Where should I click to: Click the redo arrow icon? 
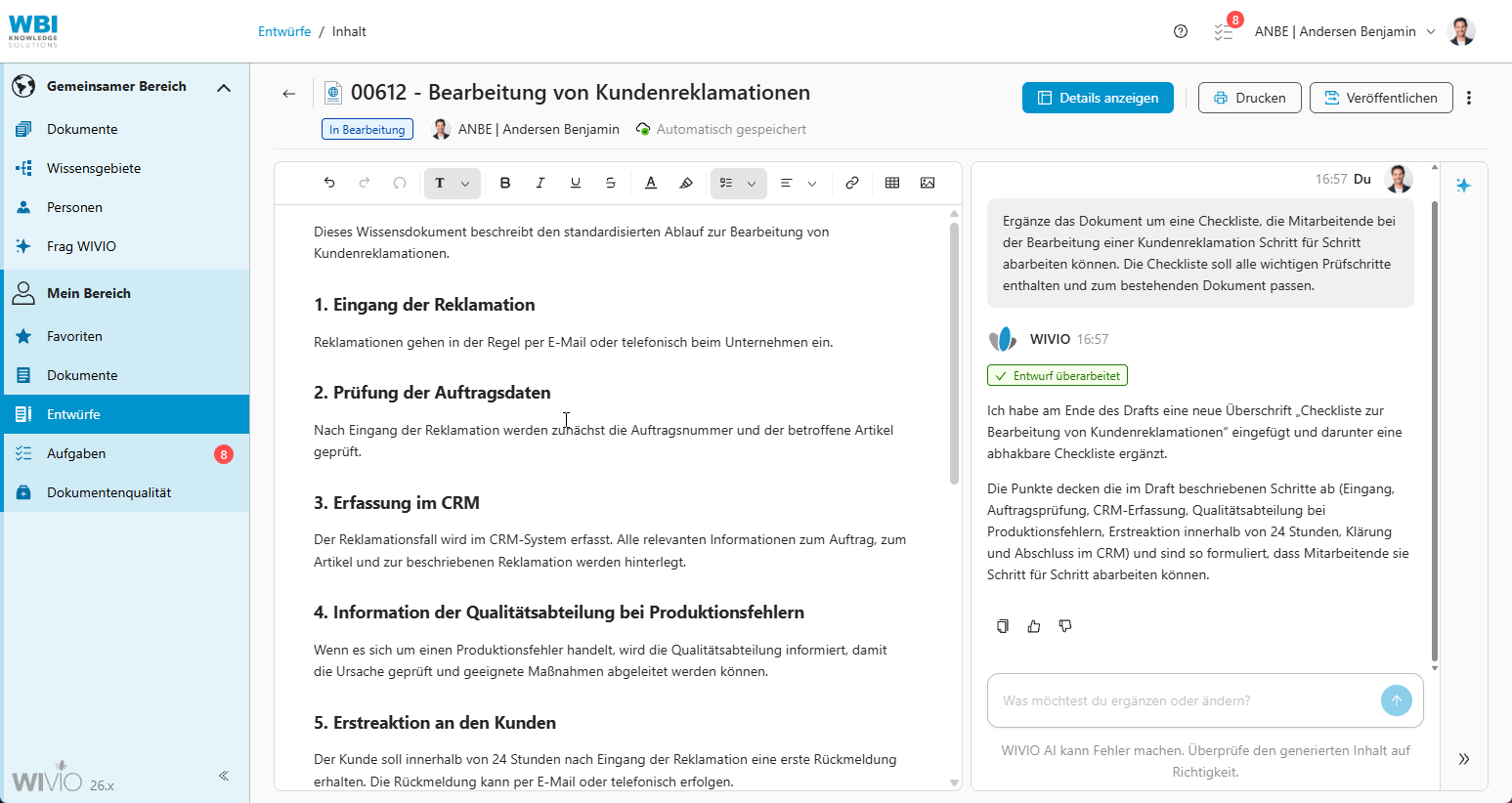365,183
